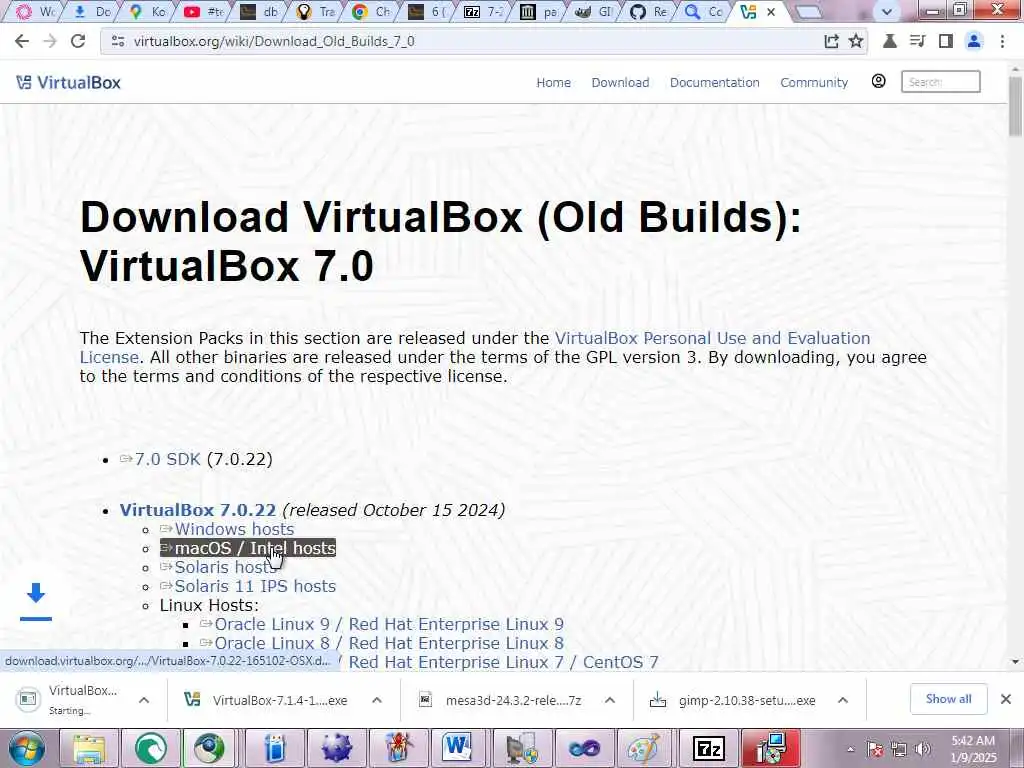Go to Home in site navigation
Screen dimensions: 1024x768
click(x=553, y=82)
